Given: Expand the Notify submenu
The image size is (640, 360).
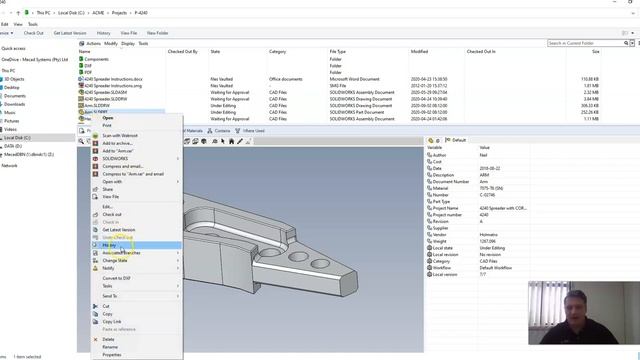Looking at the screenshot, I should pos(178,268).
